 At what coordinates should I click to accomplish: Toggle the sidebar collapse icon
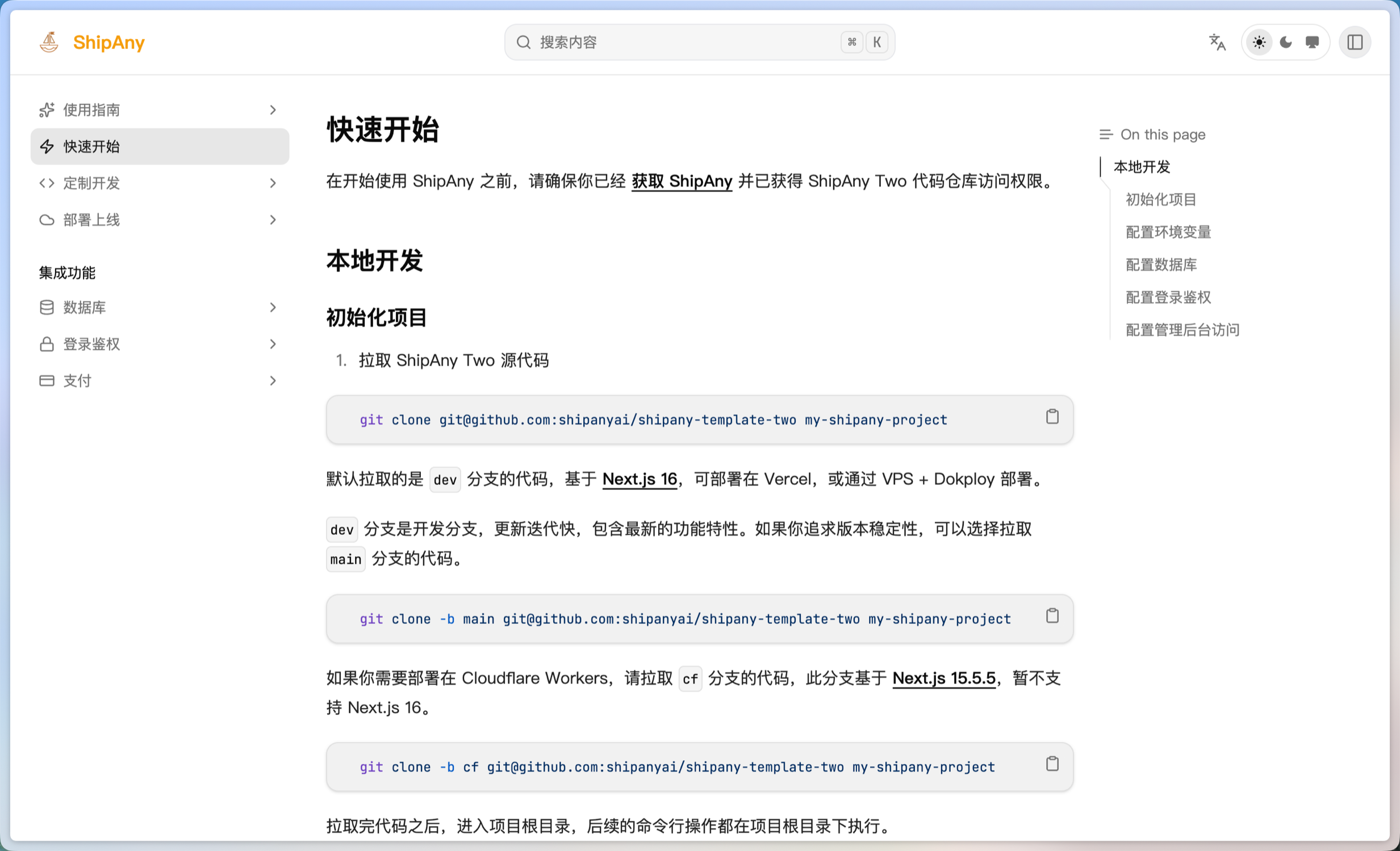1355,42
